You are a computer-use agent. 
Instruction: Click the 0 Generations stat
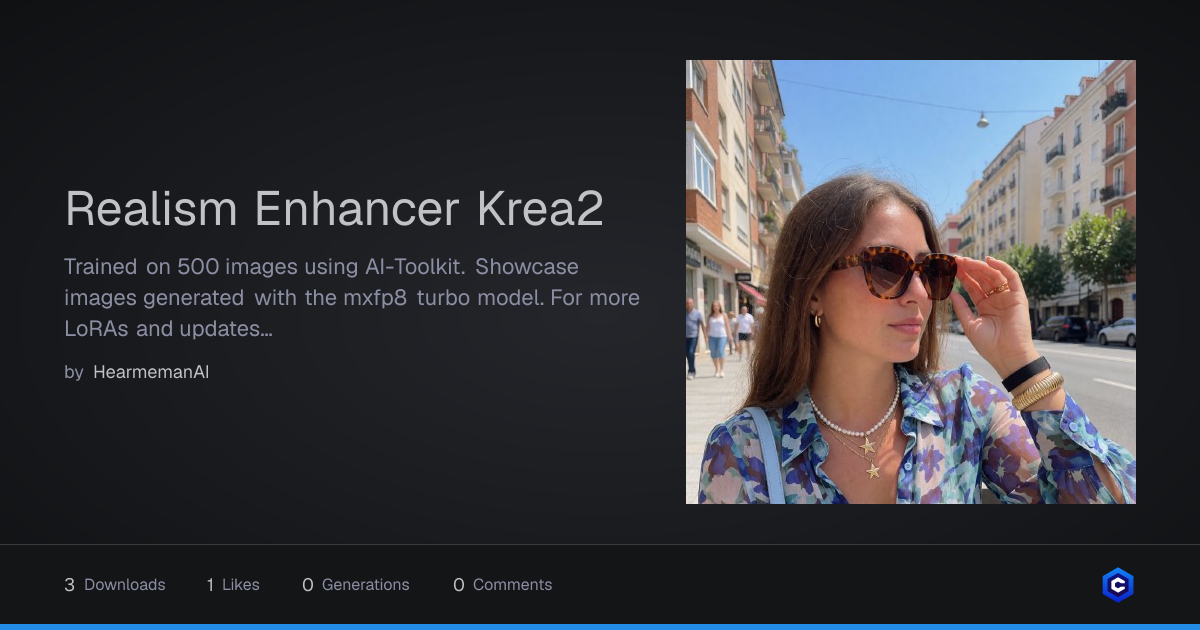tap(356, 585)
